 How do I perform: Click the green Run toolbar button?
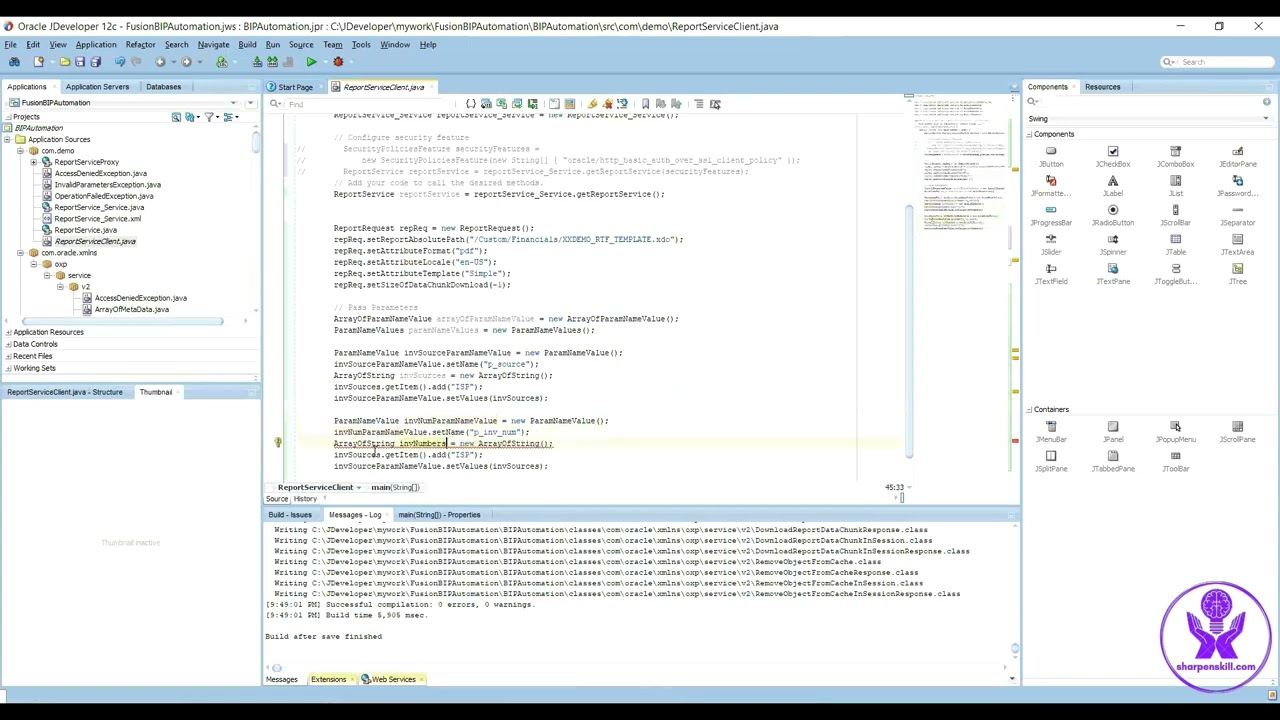pos(311,62)
